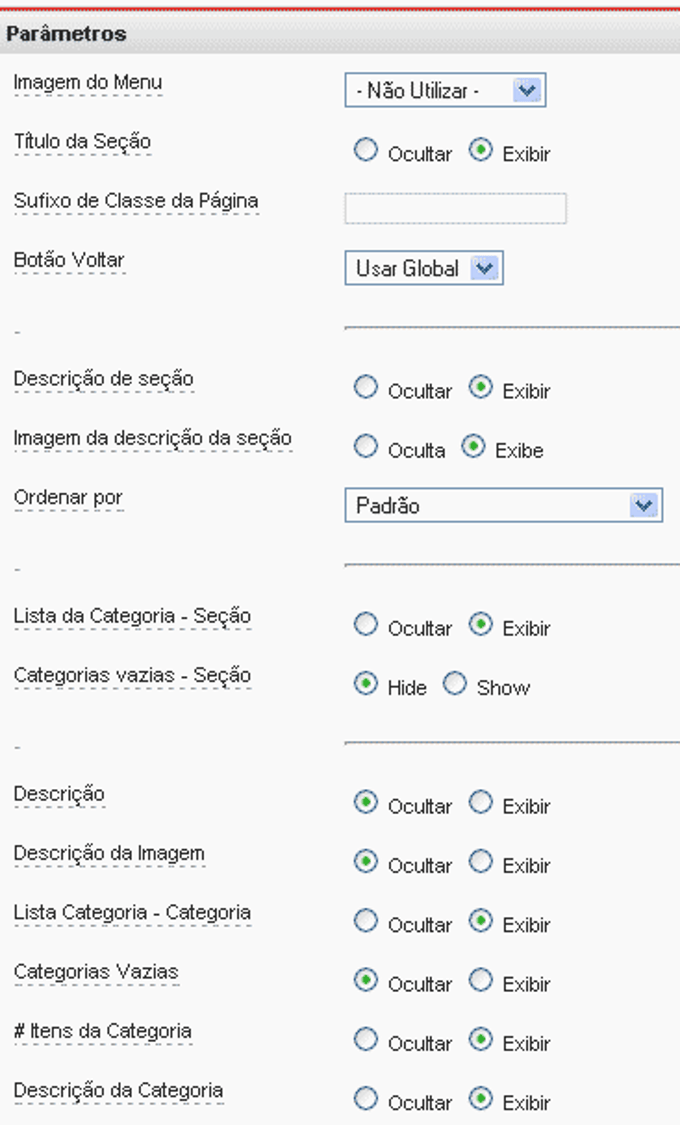Show the '# Itens da Categoria' setting
Screen dimensions: 680x1125
[482, 1040]
